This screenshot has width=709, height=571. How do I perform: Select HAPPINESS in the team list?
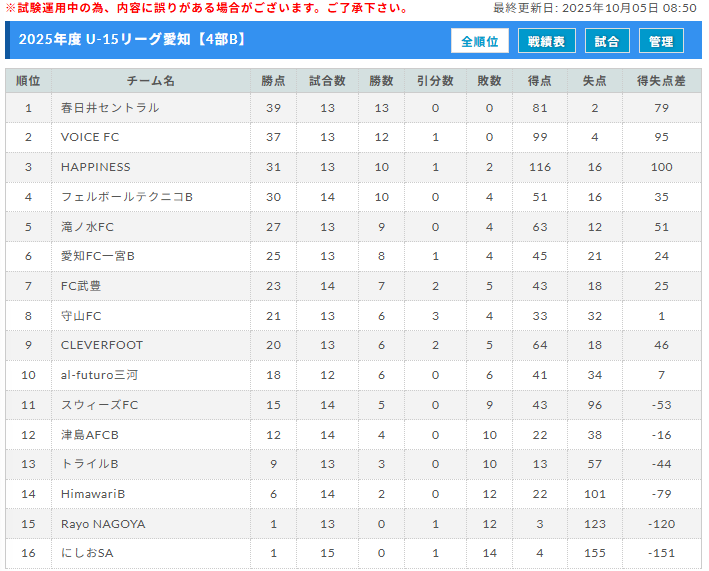point(96,167)
